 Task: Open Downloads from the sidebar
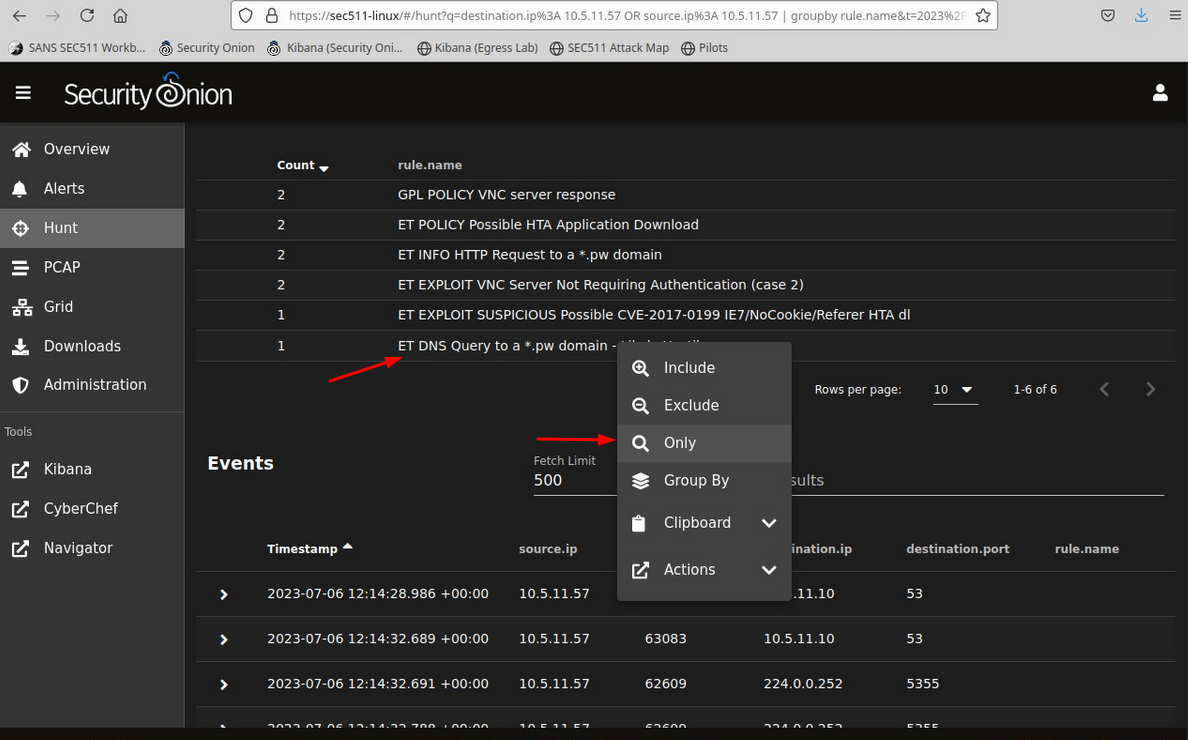(x=82, y=346)
